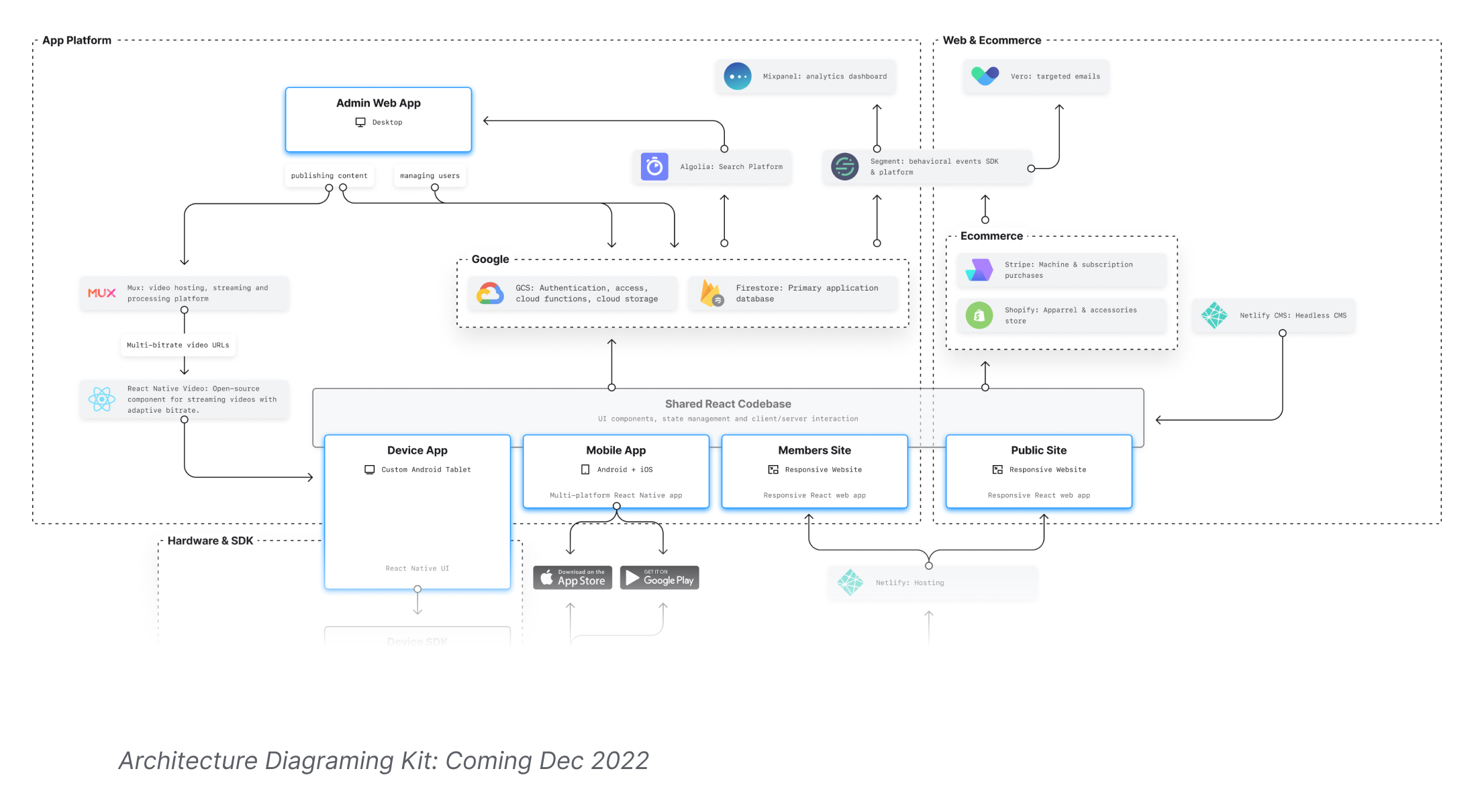This screenshot has height=812, width=1474.
Task: Click the Shopify store bag icon
Action: coord(979,315)
